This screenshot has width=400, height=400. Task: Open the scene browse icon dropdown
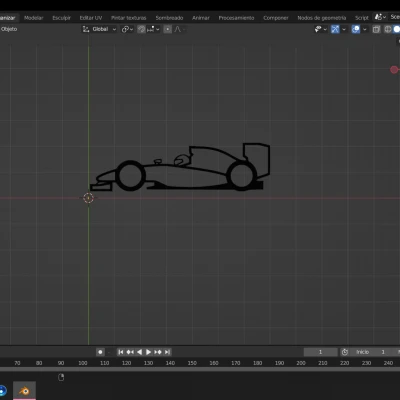click(x=381, y=17)
